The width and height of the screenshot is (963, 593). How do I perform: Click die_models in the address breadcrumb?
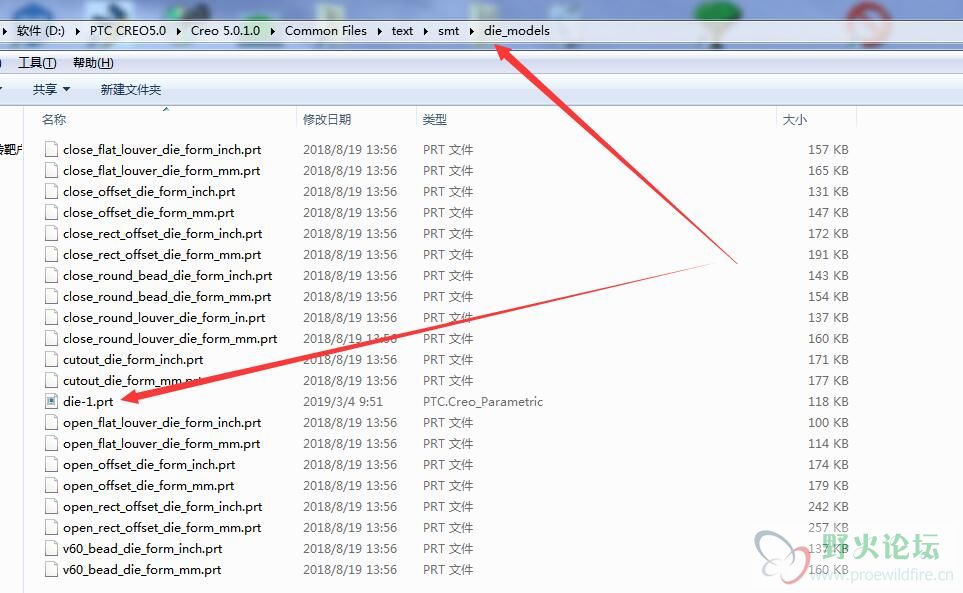click(517, 31)
